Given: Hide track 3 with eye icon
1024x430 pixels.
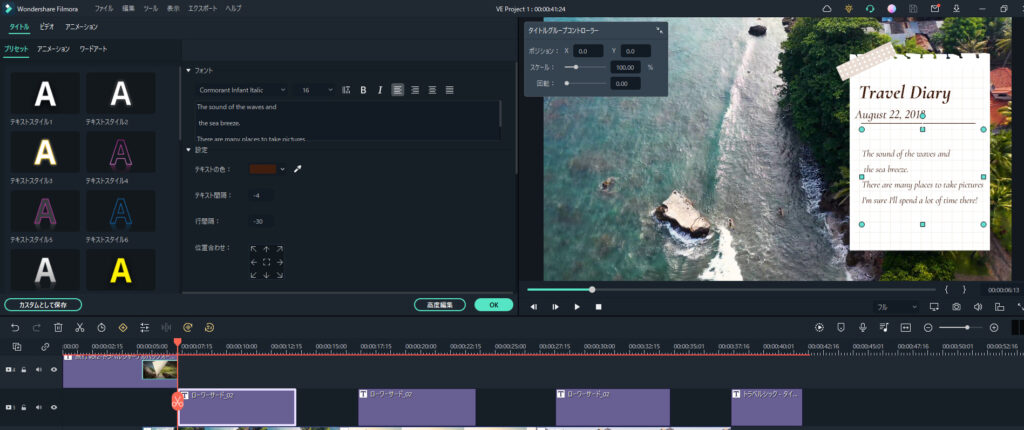Looking at the screenshot, I should tap(54, 407).
